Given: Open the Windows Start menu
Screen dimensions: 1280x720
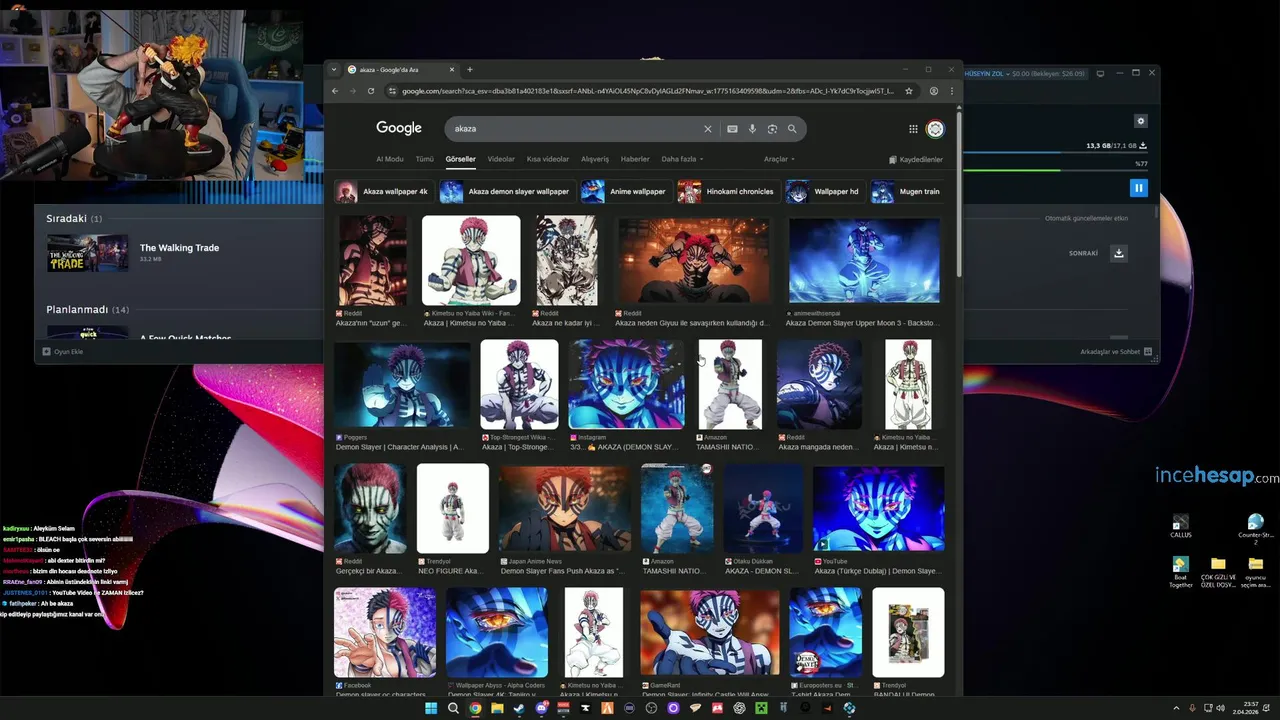Looking at the screenshot, I should 431,708.
